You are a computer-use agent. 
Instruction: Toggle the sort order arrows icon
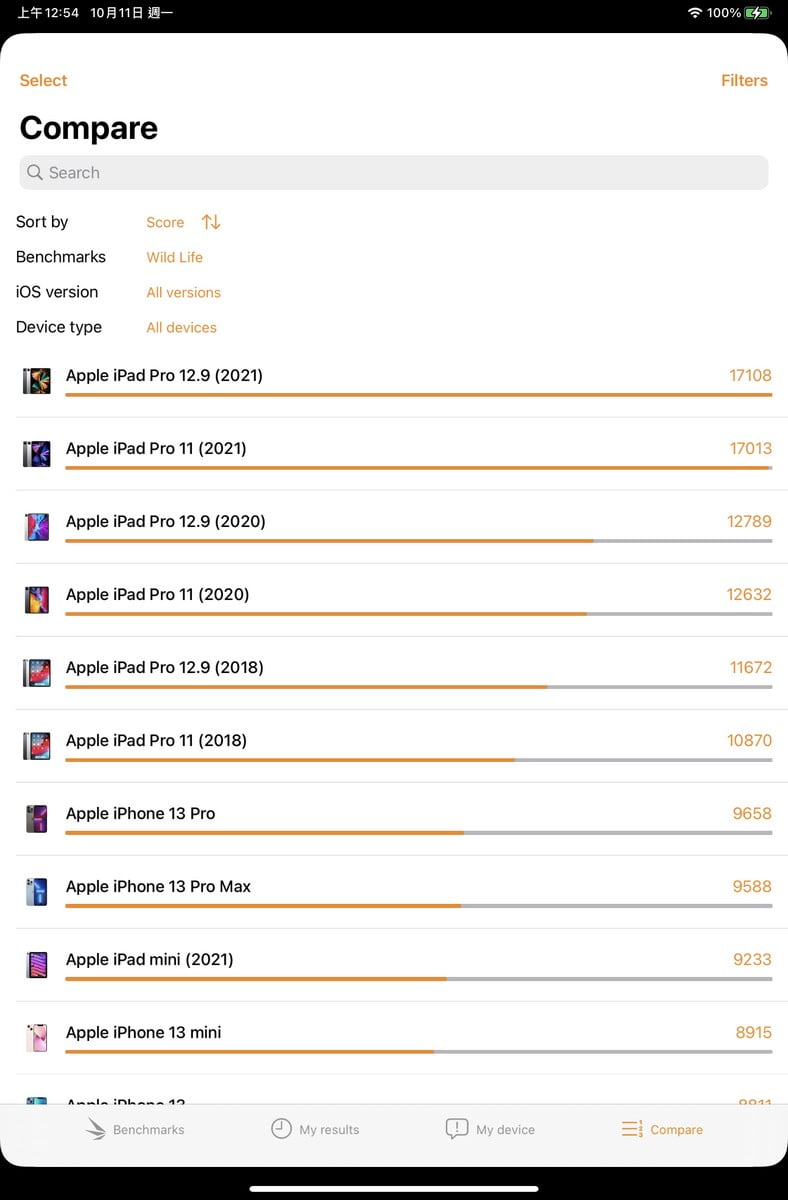pyautogui.click(x=211, y=222)
